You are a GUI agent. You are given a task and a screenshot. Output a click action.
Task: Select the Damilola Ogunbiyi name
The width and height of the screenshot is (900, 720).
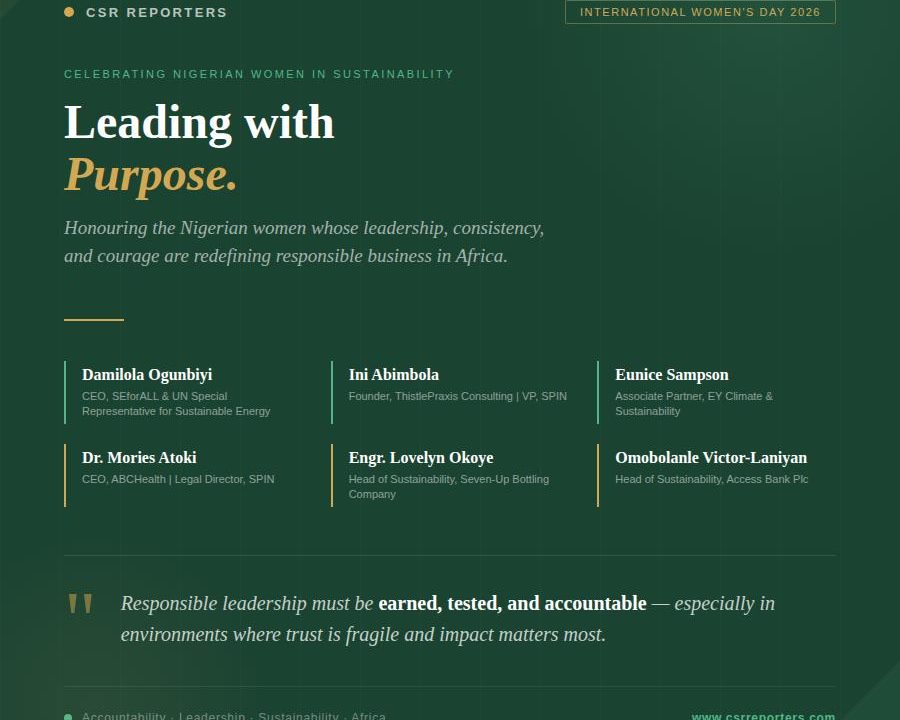[147, 375]
